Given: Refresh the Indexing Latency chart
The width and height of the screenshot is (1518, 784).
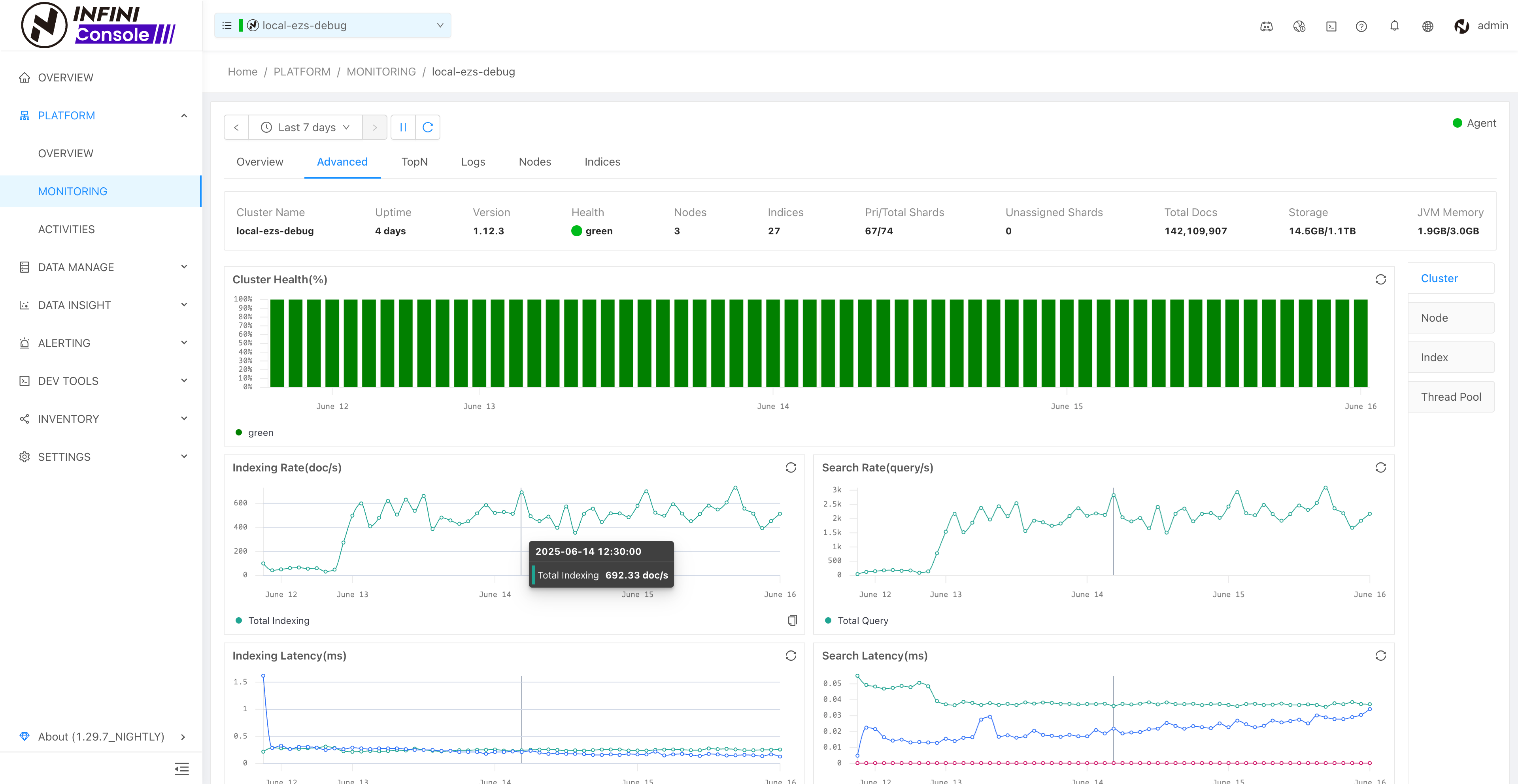Looking at the screenshot, I should pos(791,656).
